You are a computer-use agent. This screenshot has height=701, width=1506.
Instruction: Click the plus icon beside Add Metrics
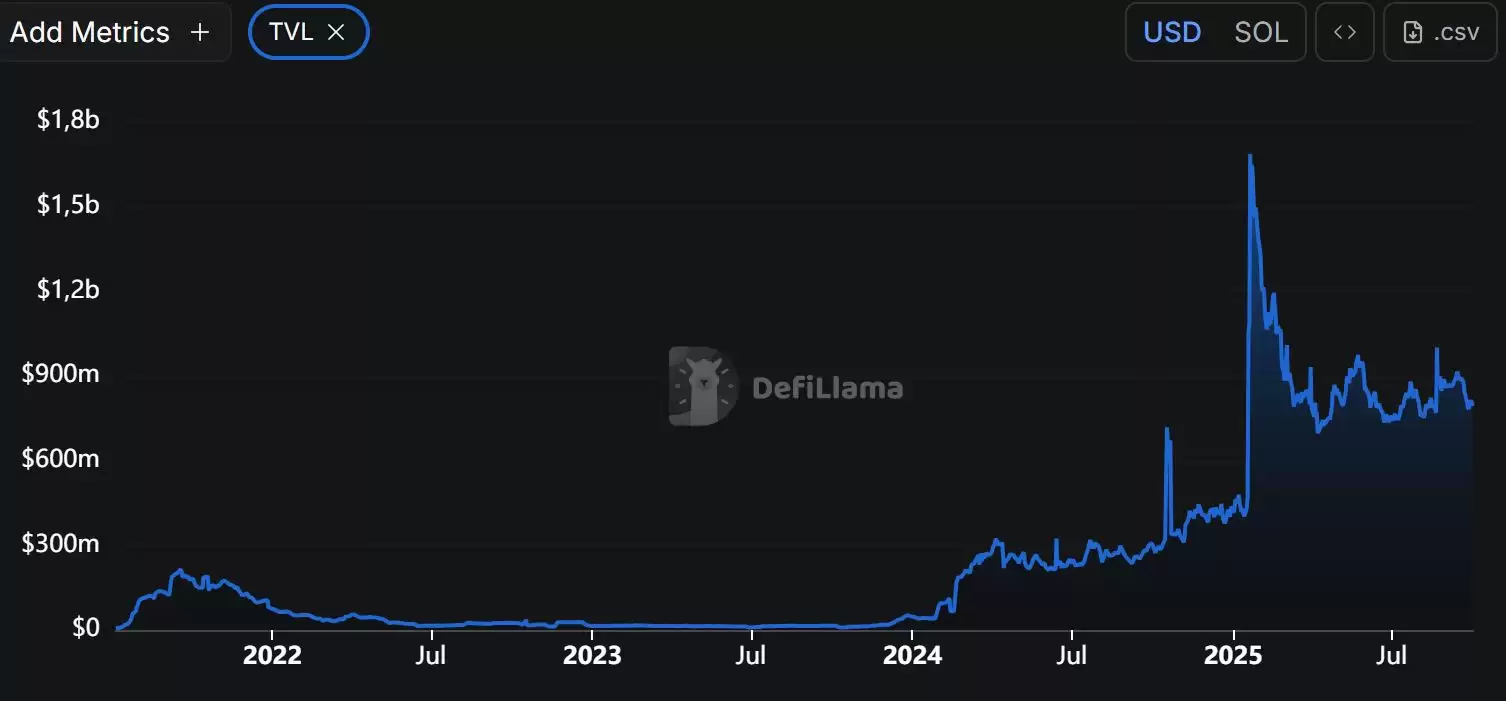tap(200, 32)
